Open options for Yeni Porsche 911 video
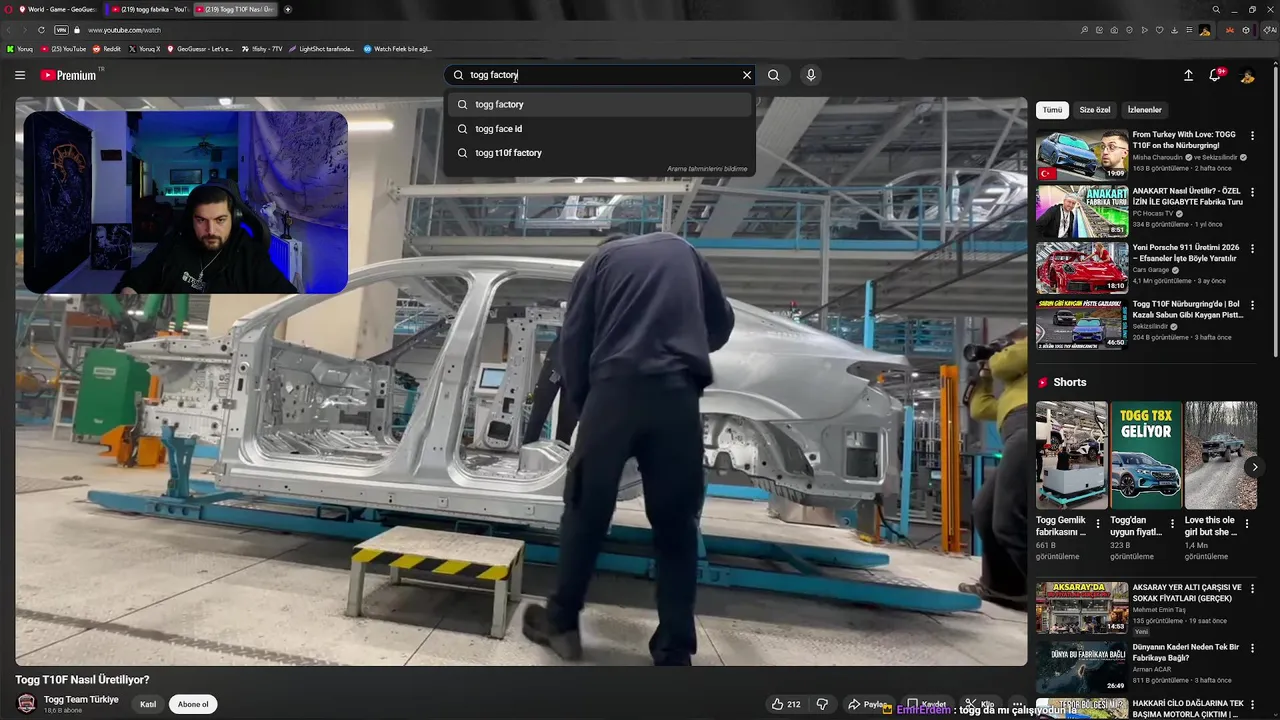The height and width of the screenshot is (720, 1280). point(1252,248)
